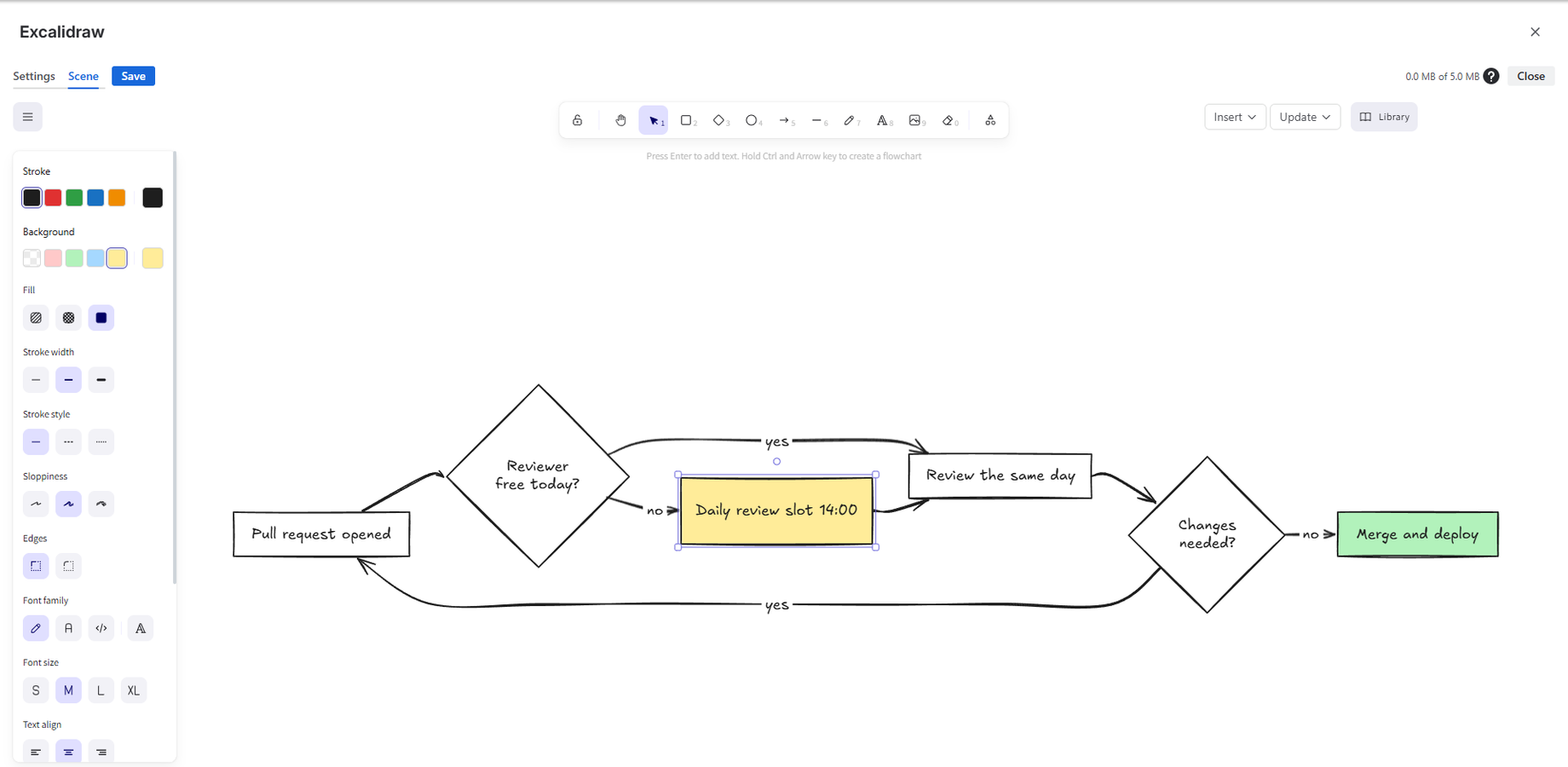1568x767 pixels.
Task: Select the Text tool
Action: click(x=883, y=120)
